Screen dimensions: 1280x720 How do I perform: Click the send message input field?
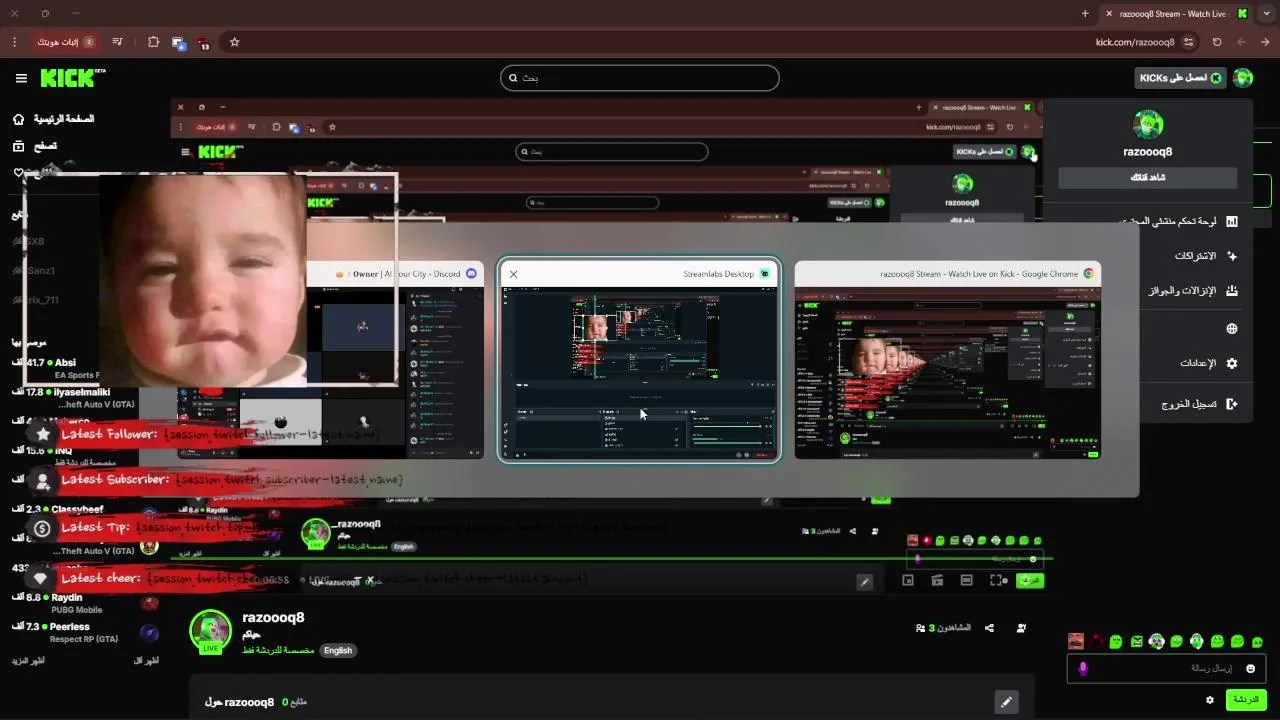[1167, 668]
